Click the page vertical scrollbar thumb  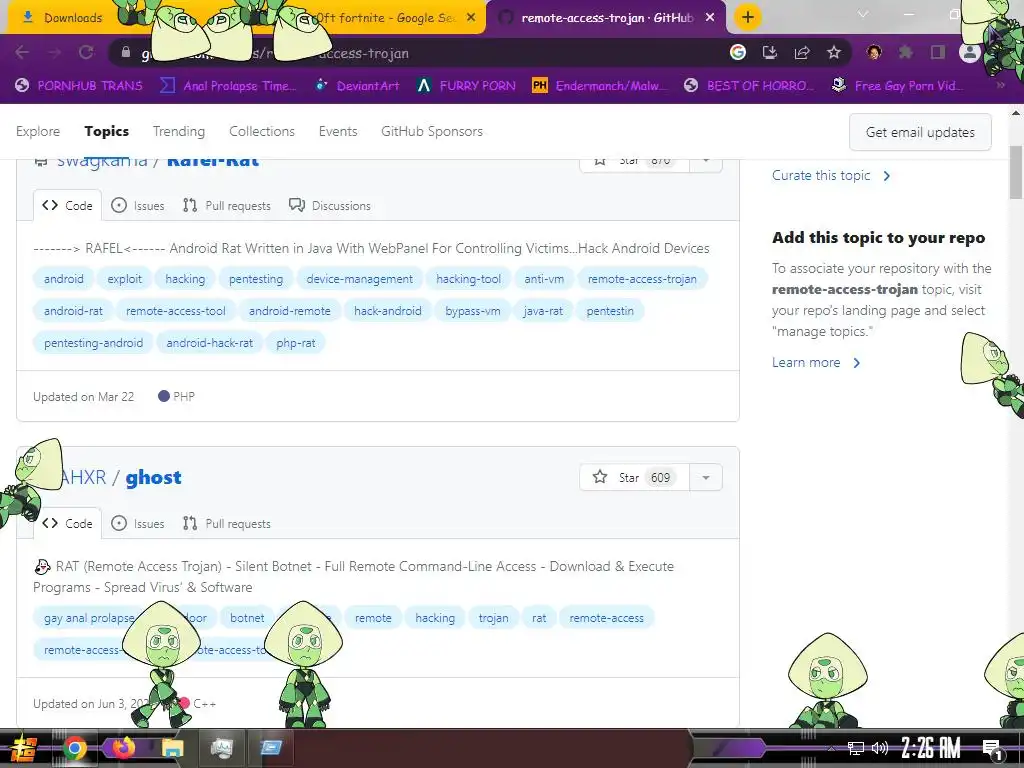tap(1016, 172)
